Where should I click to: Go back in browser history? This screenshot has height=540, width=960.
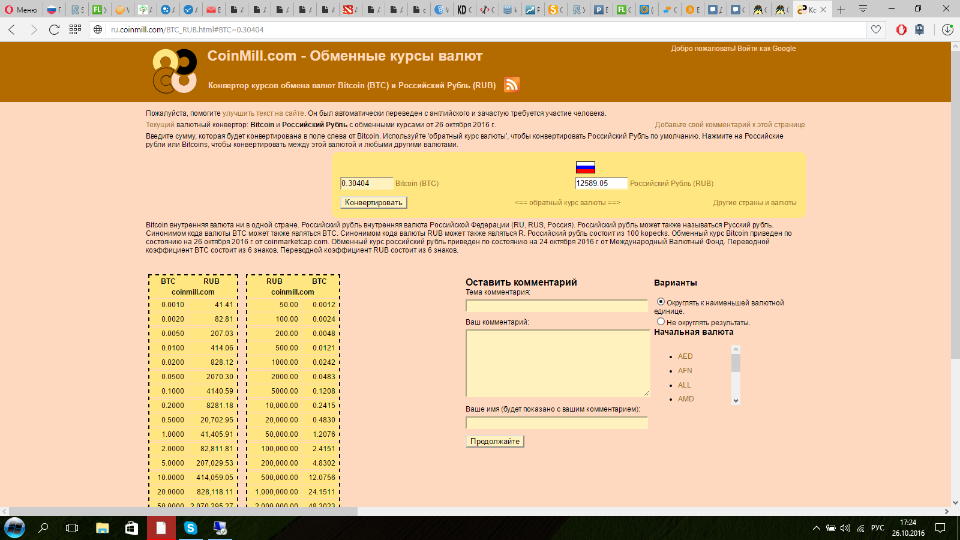click(x=12, y=29)
